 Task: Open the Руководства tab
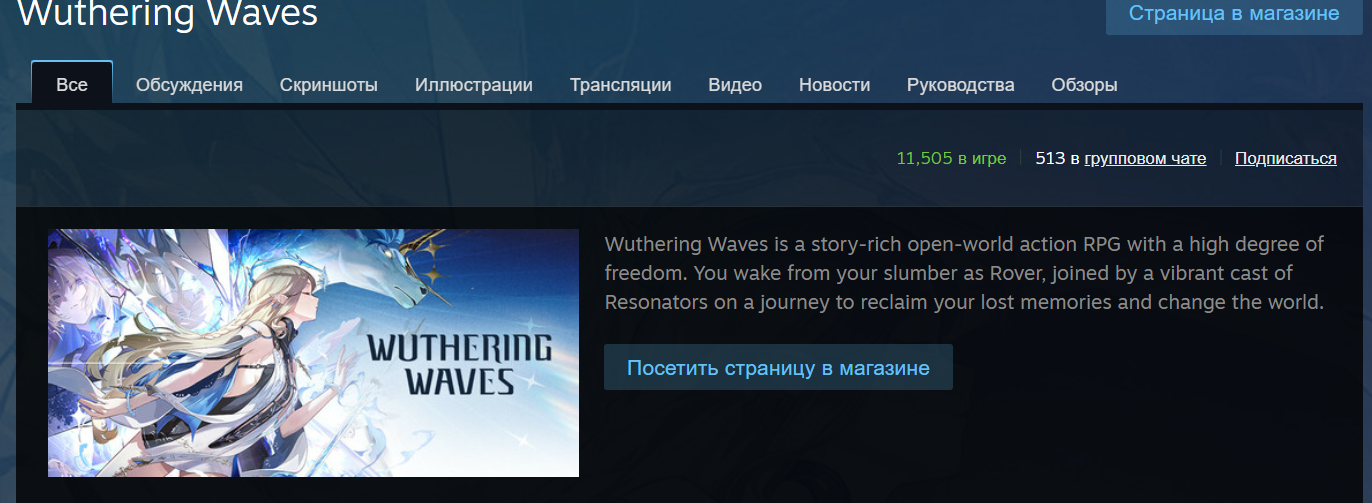point(961,85)
